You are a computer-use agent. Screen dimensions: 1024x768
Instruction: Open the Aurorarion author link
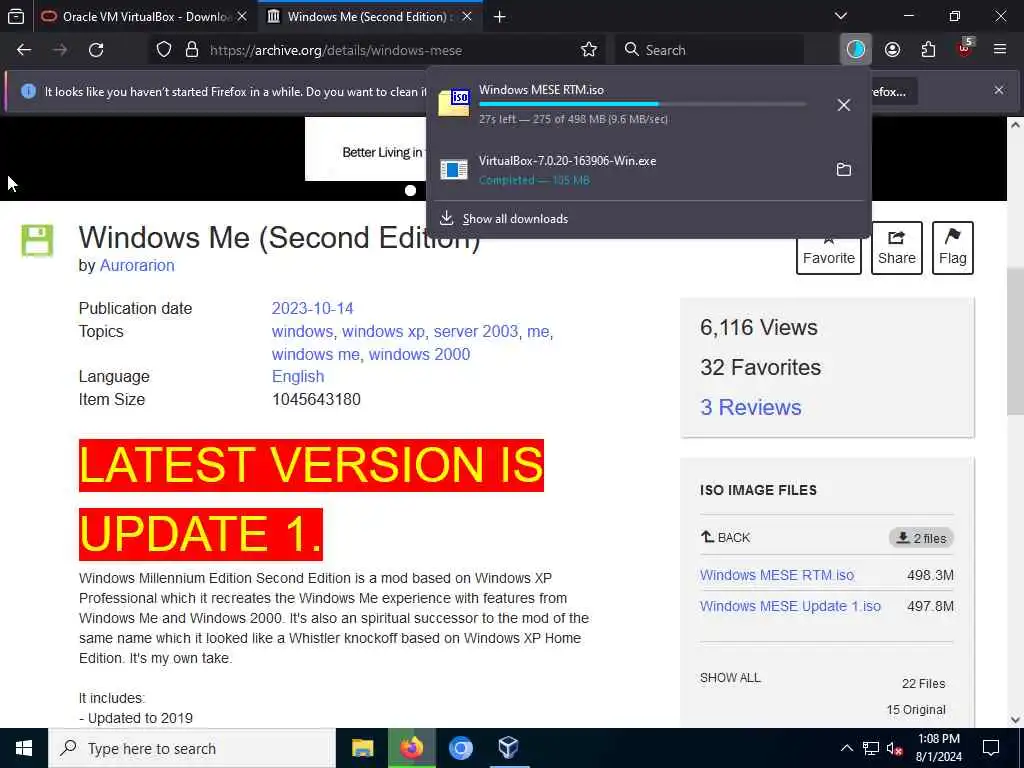point(137,266)
